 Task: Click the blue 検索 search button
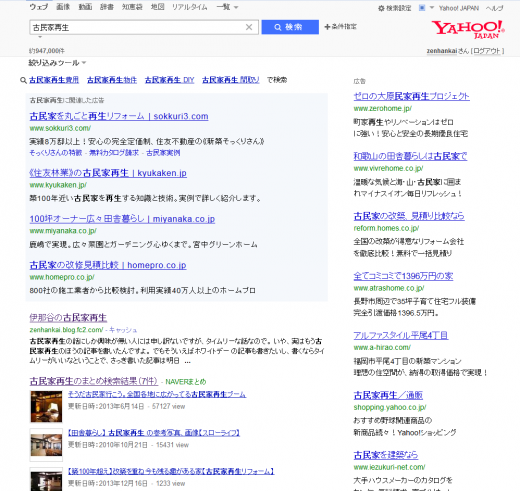click(x=290, y=27)
